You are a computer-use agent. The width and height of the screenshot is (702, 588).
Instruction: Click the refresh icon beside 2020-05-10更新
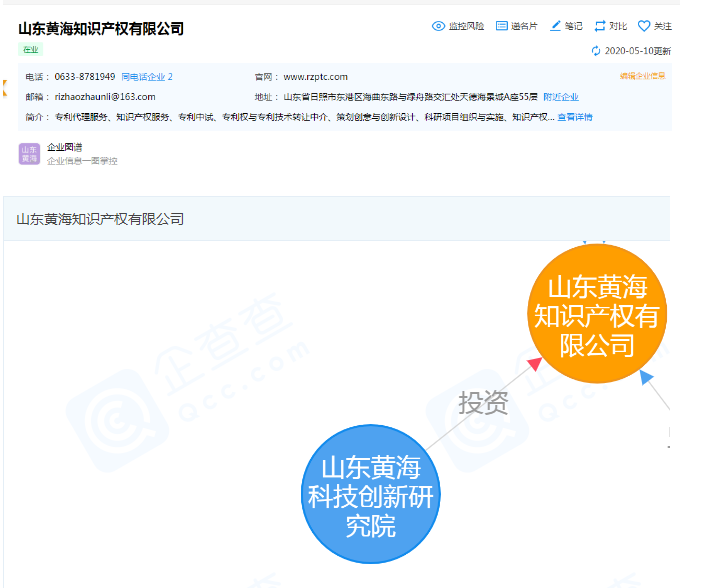pos(597,50)
